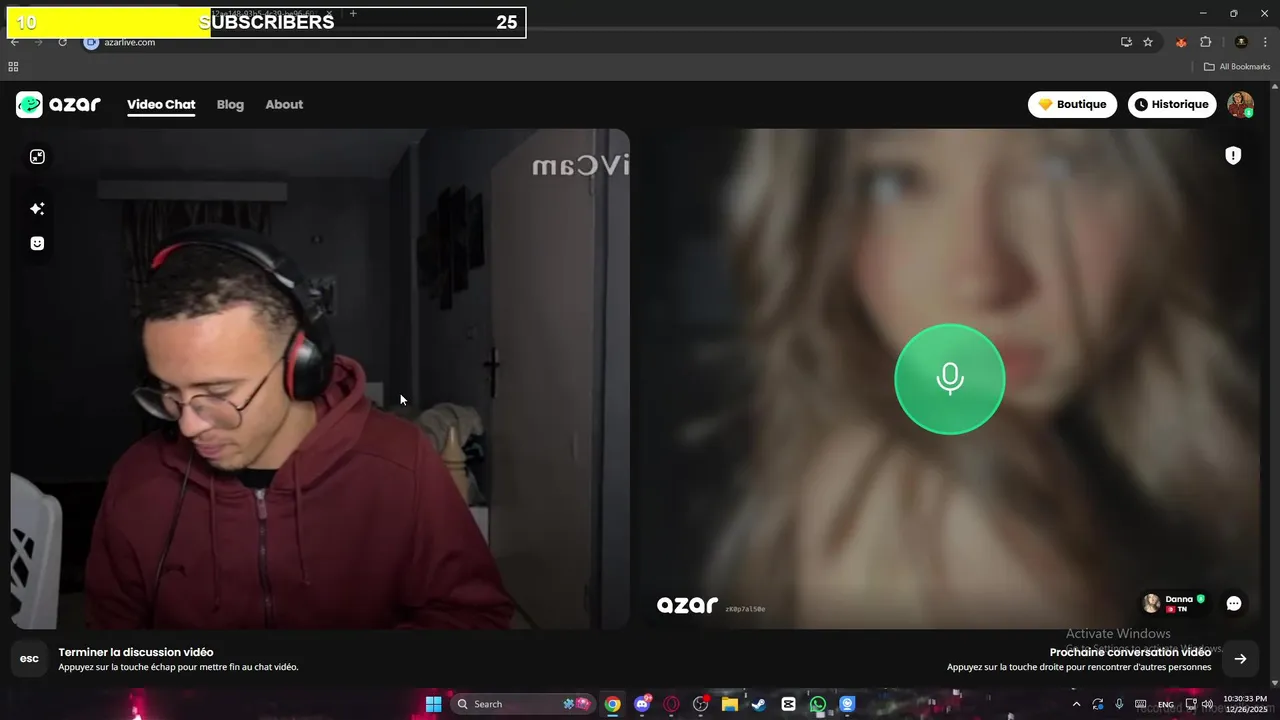Open the Historique match history
This screenshot has height=720, width=1280.
click(1172, 104)
